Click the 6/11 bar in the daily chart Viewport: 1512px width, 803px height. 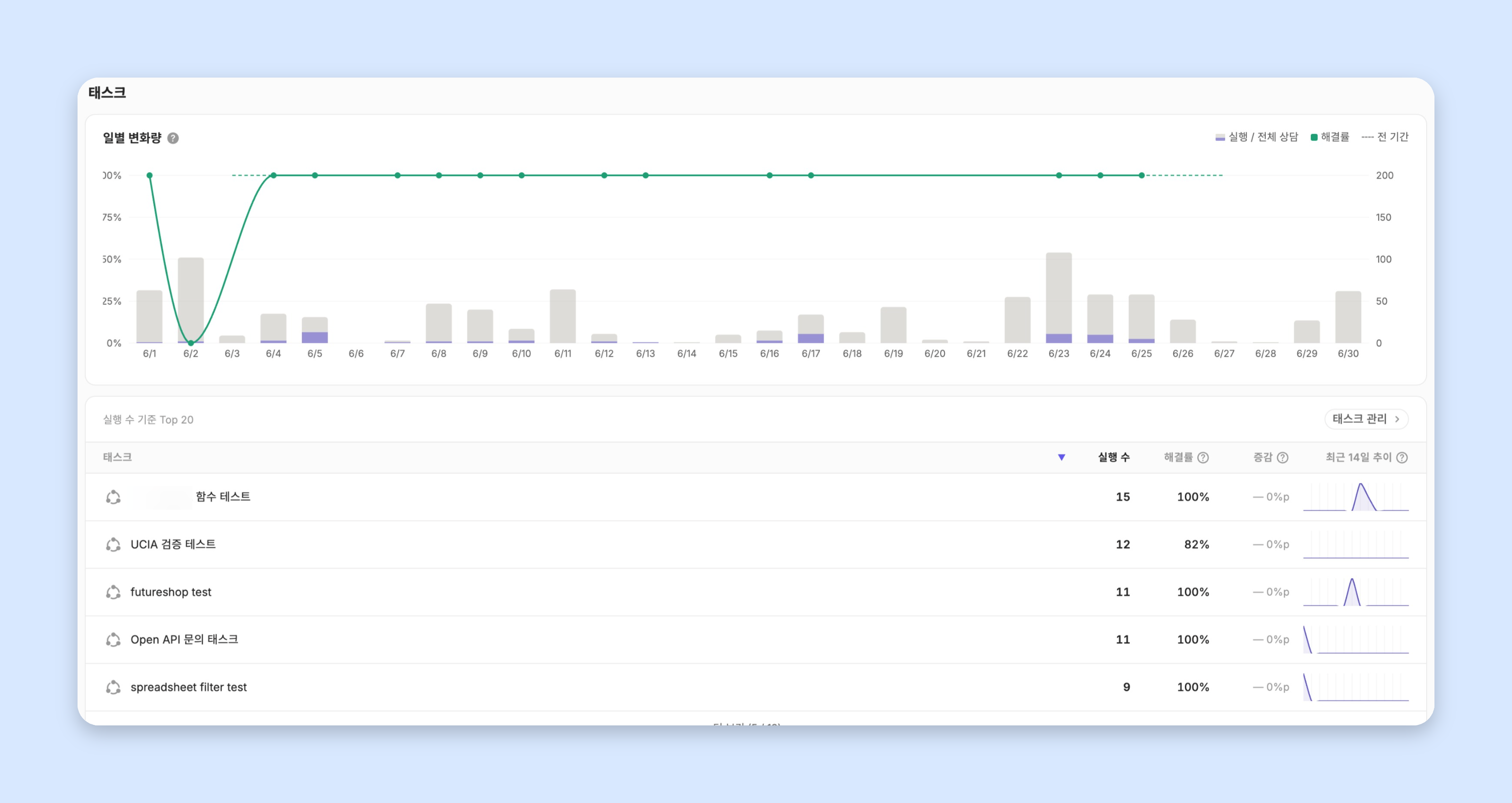(x=563, y=316)
